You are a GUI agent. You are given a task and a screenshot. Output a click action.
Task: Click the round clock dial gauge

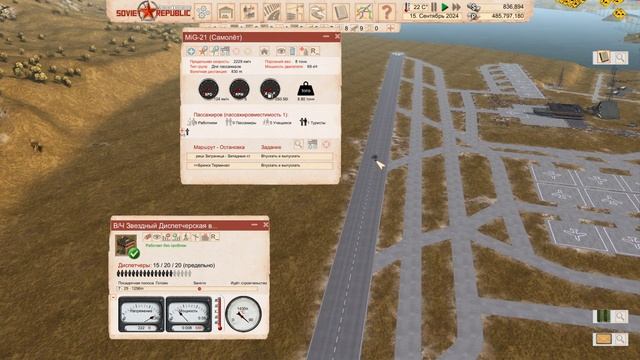[243, 313]
